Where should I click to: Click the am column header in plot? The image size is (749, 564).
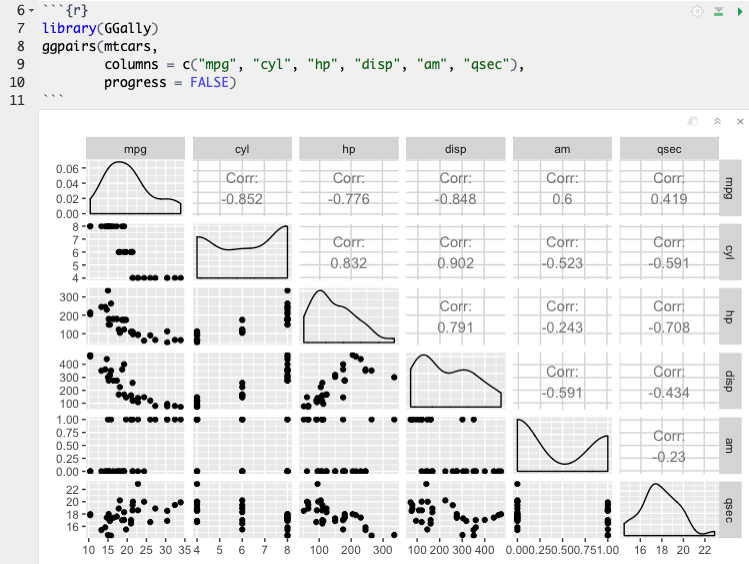pyautogui.click(x=562, y=149)
